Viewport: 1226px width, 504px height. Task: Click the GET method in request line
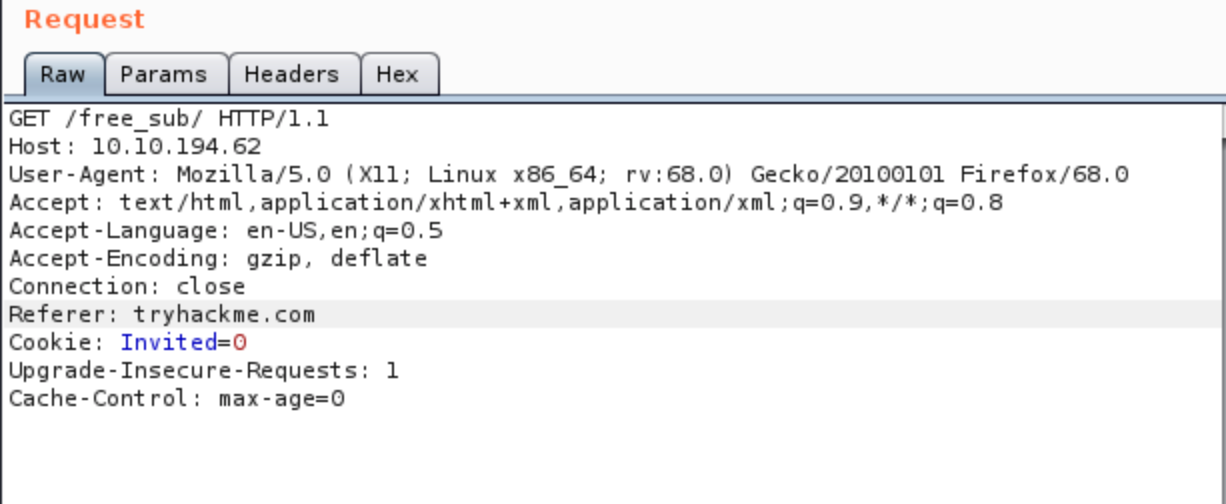[x=29, y=119]
